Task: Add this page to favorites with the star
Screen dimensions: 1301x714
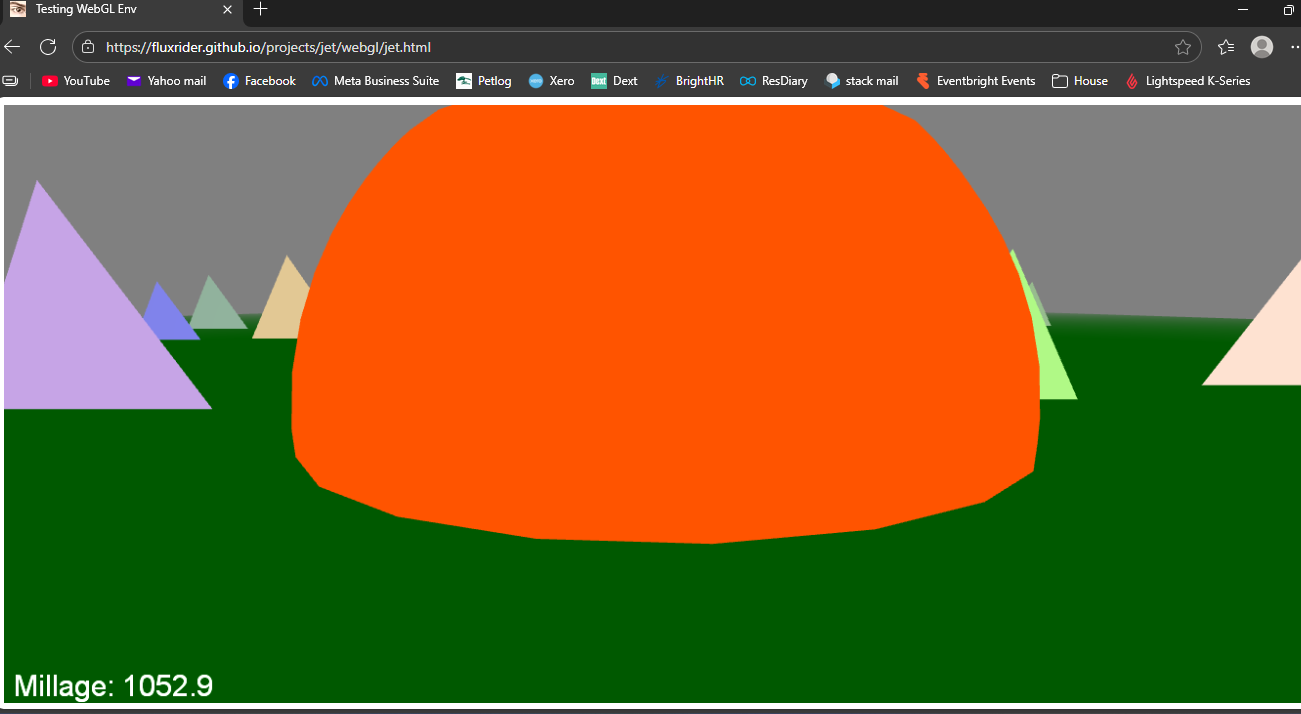Action: [1182, 47]
